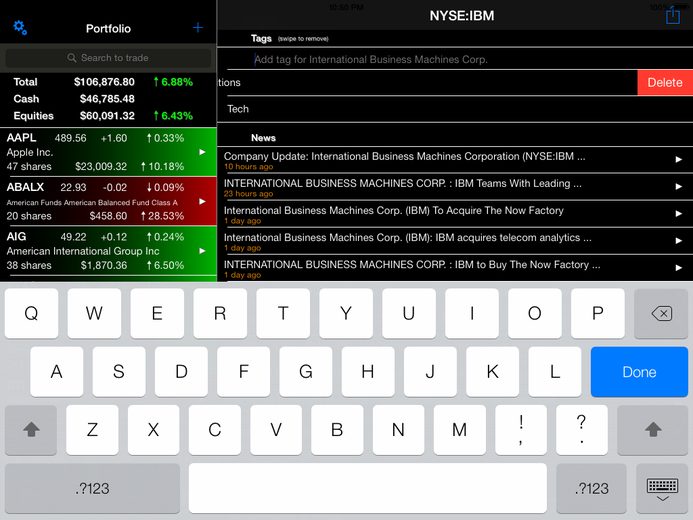The width and height of the screenshot is (693, 520).
Task: Open the AIG row arrow
Action: tap(202, 251)
